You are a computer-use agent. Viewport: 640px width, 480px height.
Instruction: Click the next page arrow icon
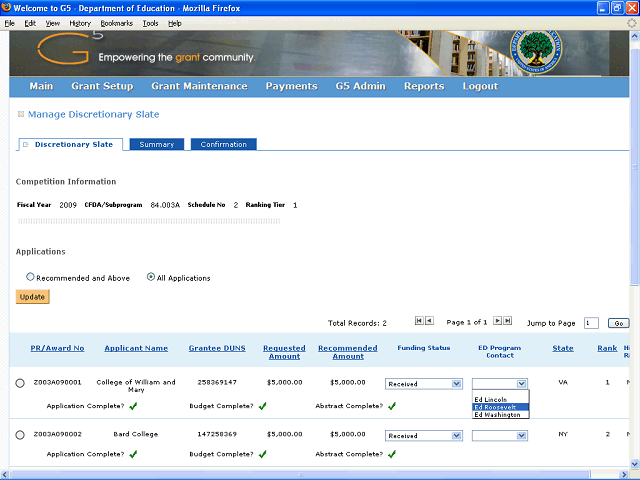(497, 321)
